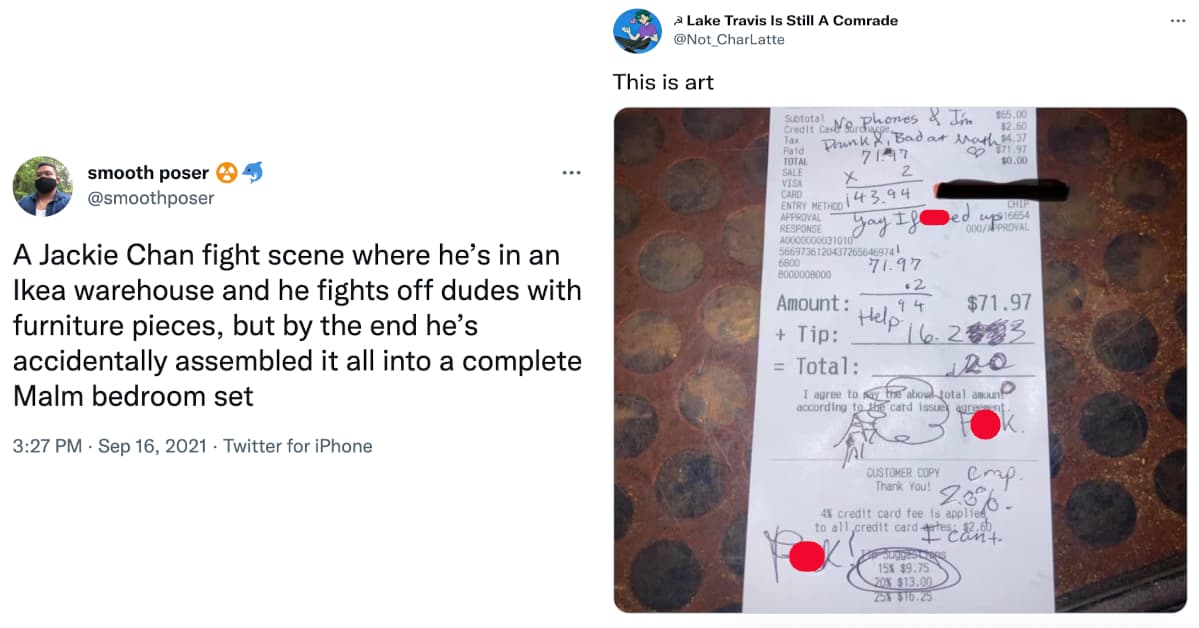Go to the @Not_CharLatte handle
Image resolution: width=1199 pixels, height=628 pixels.
(728, 40)
